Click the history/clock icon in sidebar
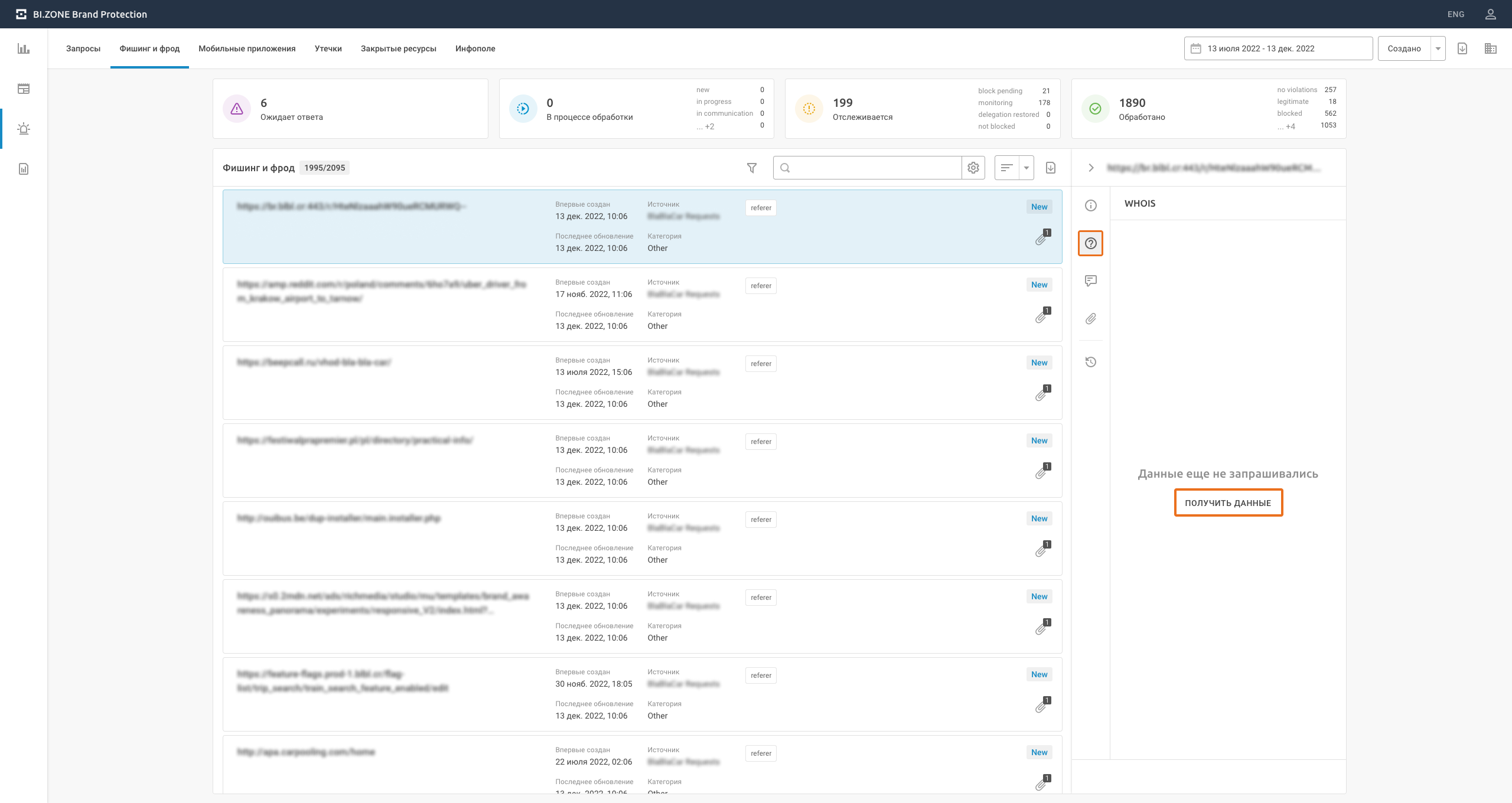Screen dimensions: 1512x803 point(1091,361)
